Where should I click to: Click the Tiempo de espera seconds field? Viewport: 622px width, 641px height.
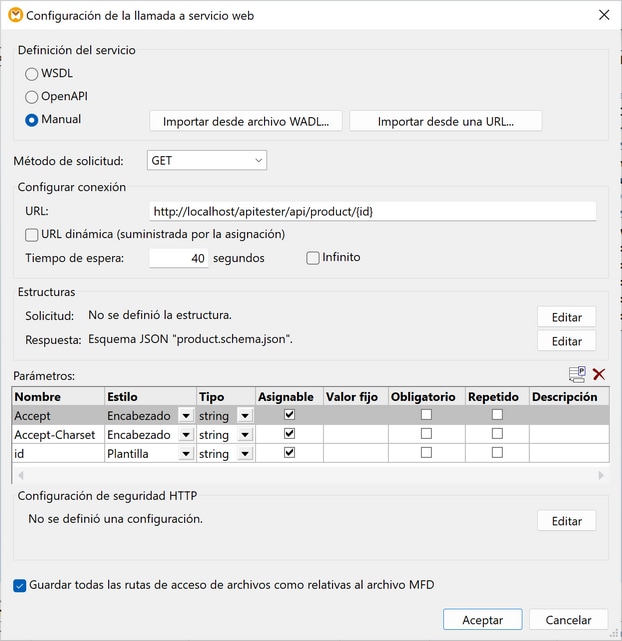point(179,258)
